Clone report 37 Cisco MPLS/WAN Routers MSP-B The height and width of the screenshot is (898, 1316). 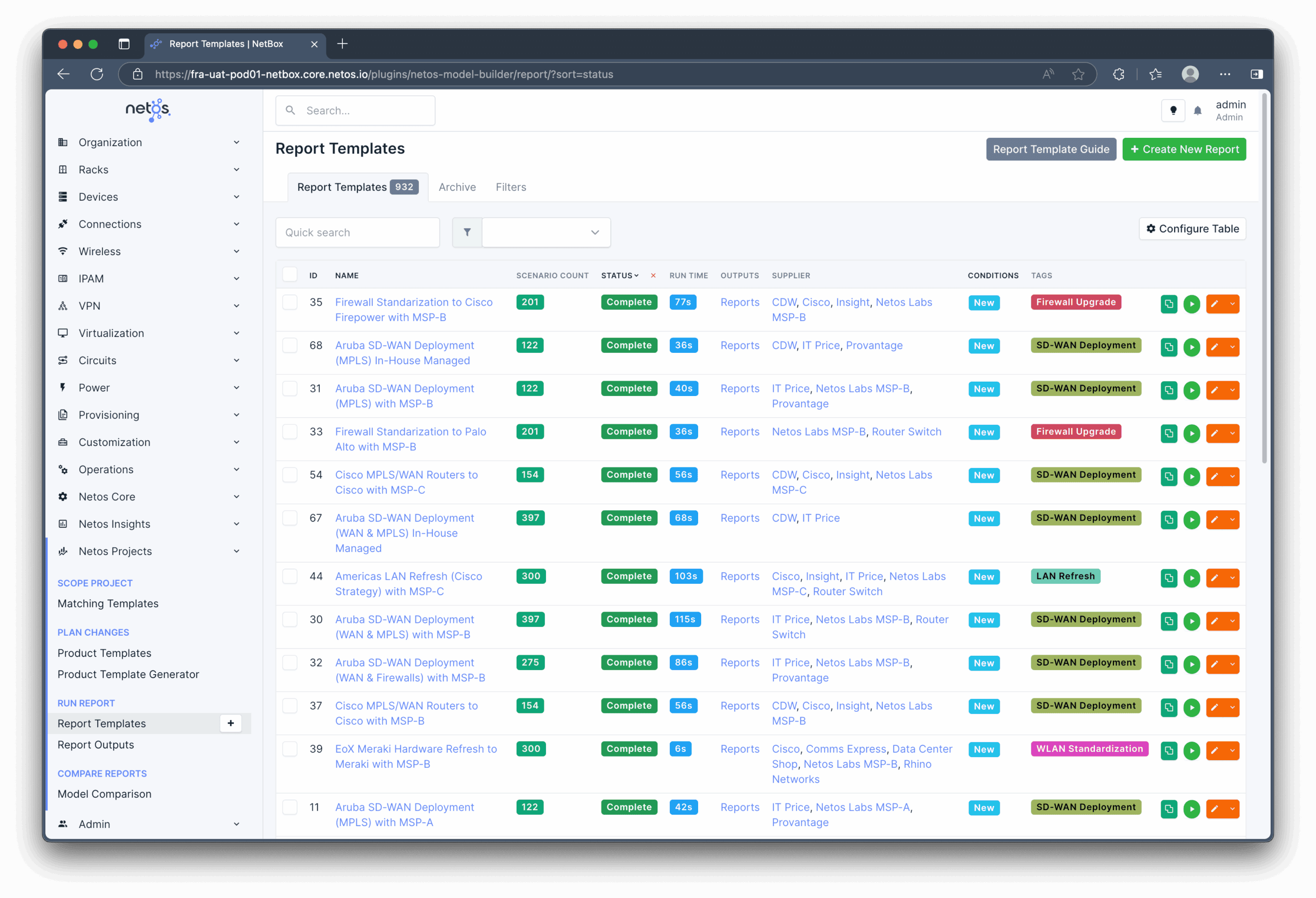point(1168,707)
